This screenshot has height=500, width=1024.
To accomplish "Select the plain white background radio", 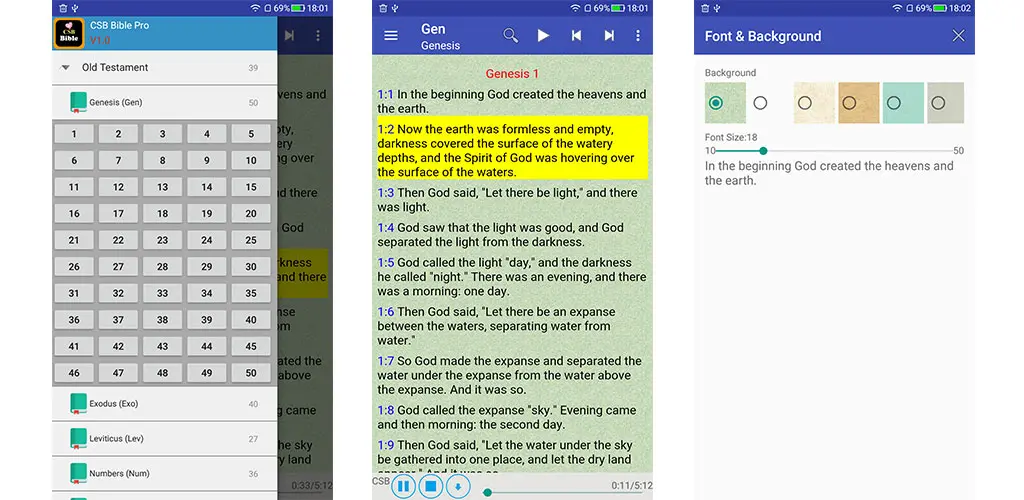I will tap(760, 102).
